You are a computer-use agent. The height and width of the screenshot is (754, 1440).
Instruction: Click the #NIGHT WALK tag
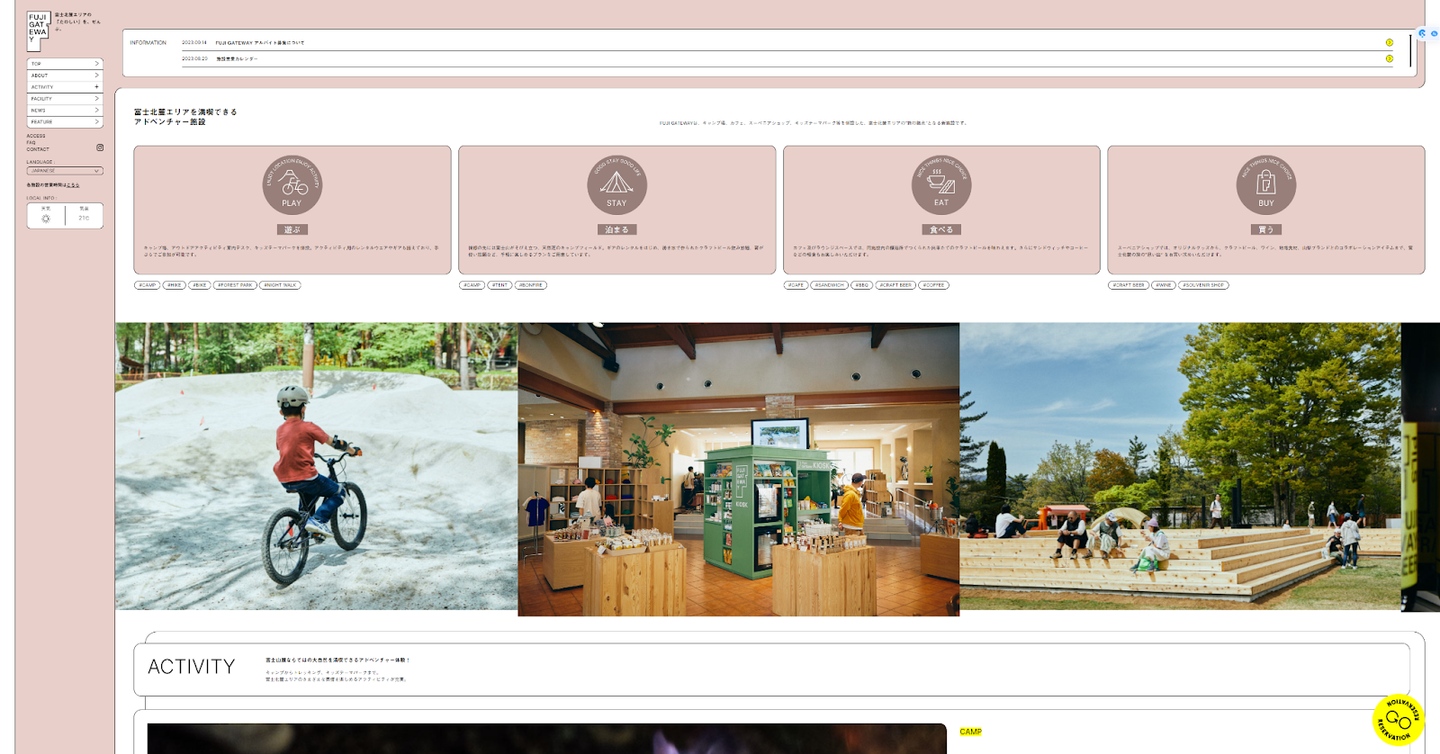[x=280, y=285]
